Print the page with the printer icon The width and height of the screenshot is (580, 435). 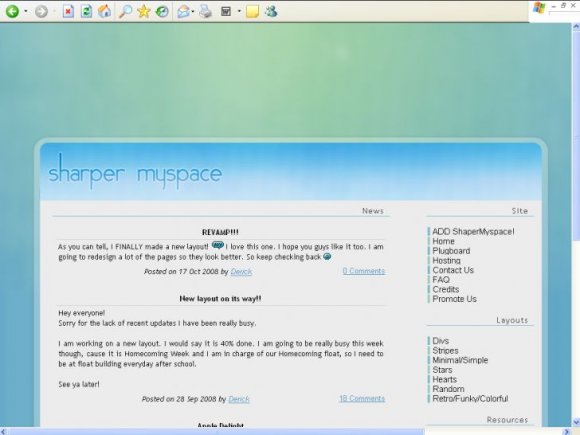tap(205, 11)
